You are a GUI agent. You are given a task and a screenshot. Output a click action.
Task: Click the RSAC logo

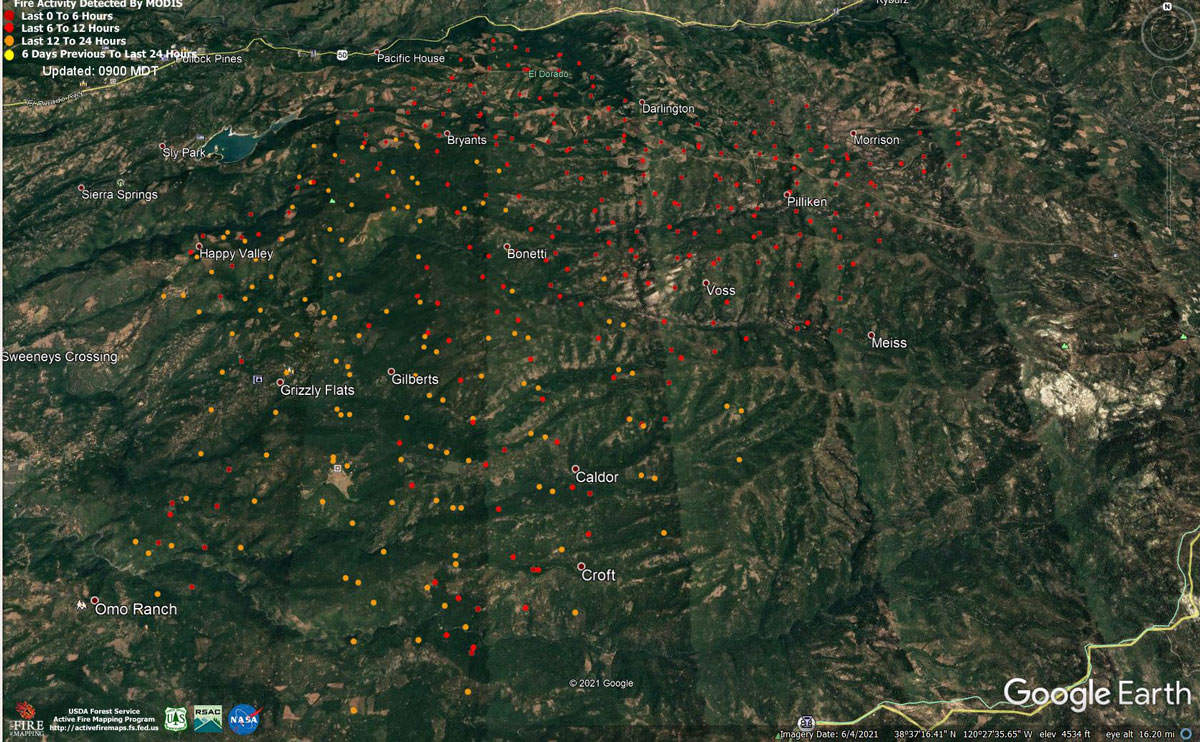click(x=208, y=718)
